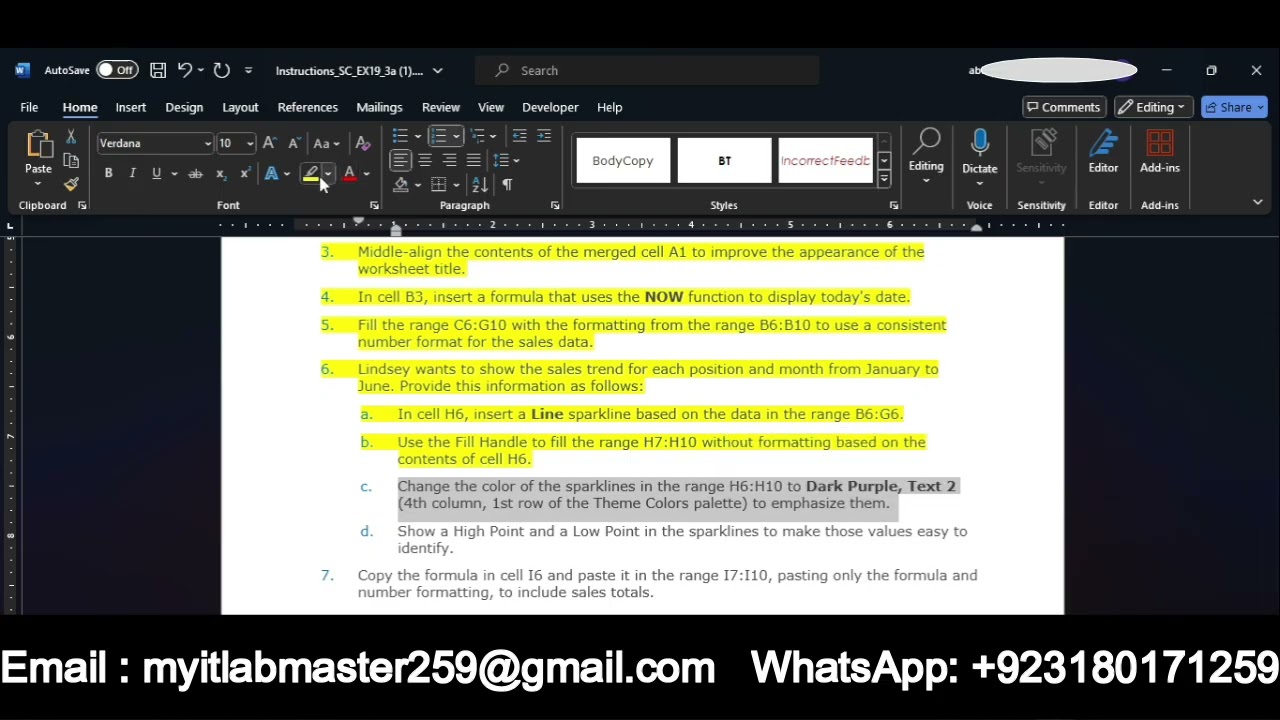
Task: Align text right
Action: [449, 160]
